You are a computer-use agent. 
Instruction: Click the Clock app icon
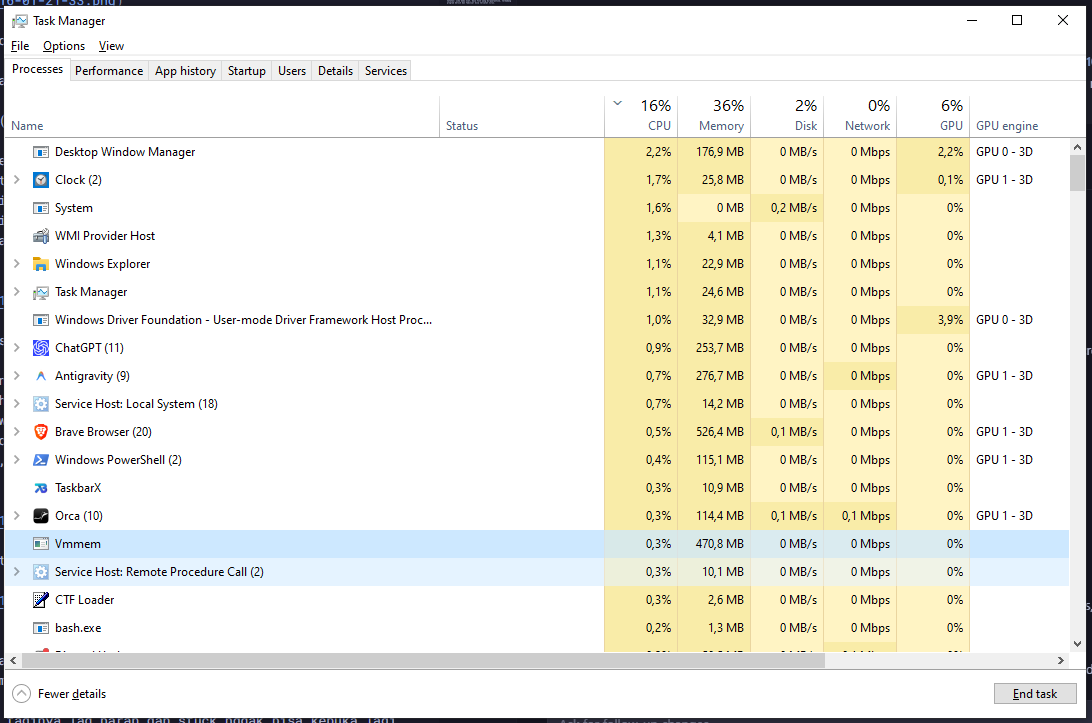point(41,180)
